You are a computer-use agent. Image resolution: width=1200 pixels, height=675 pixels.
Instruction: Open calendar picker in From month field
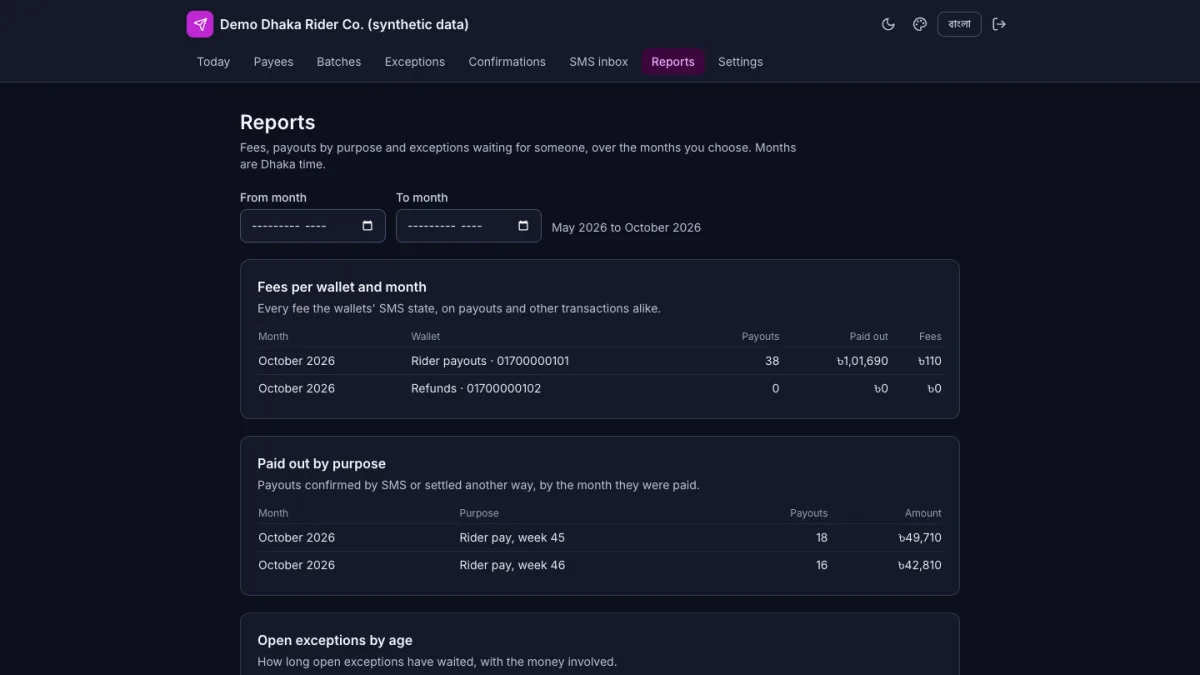[x=367, y=226]
